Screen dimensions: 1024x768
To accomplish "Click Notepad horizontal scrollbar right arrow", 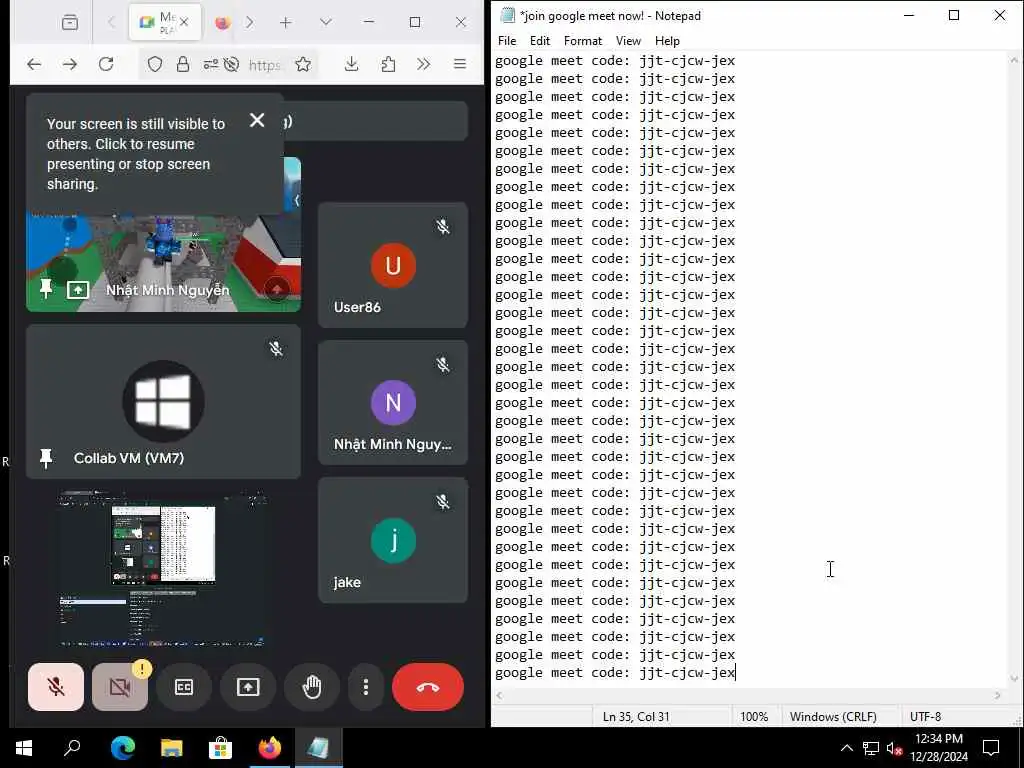I will coord(997,696).
